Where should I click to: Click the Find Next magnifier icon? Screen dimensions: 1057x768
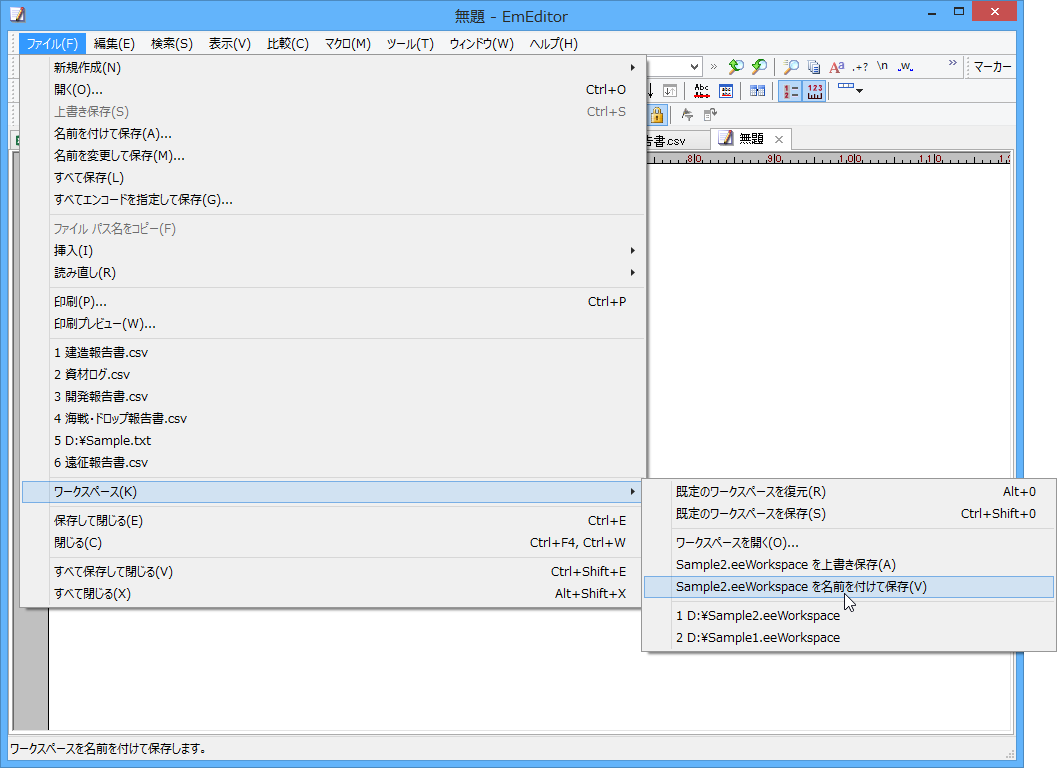(759, 66)
